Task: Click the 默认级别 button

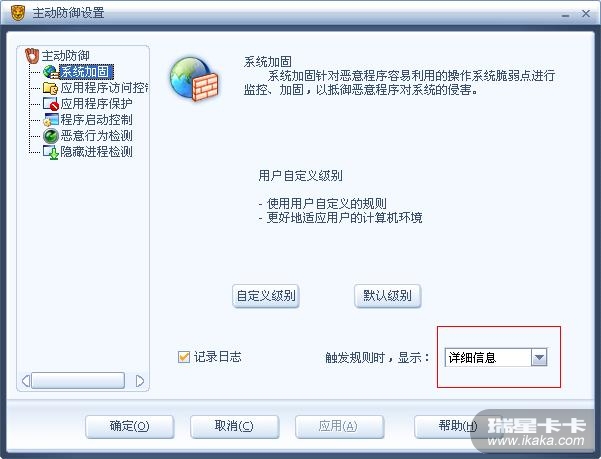Action: pos(388,296)
